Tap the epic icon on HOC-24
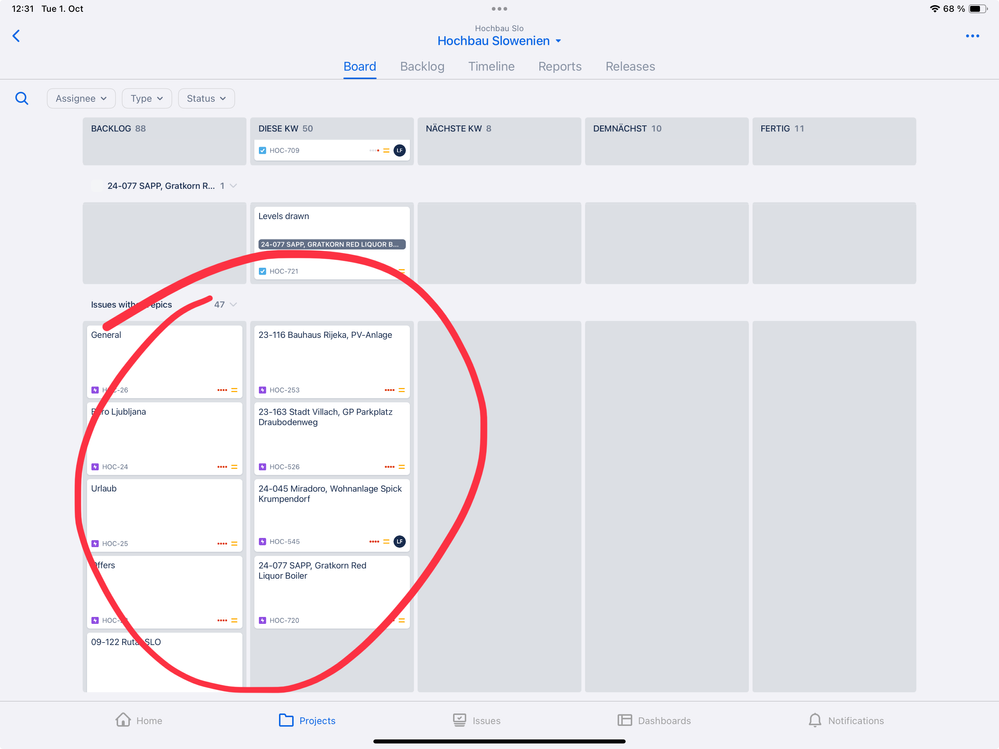Viewport: 999px width, 749px height. coord(95,467)
